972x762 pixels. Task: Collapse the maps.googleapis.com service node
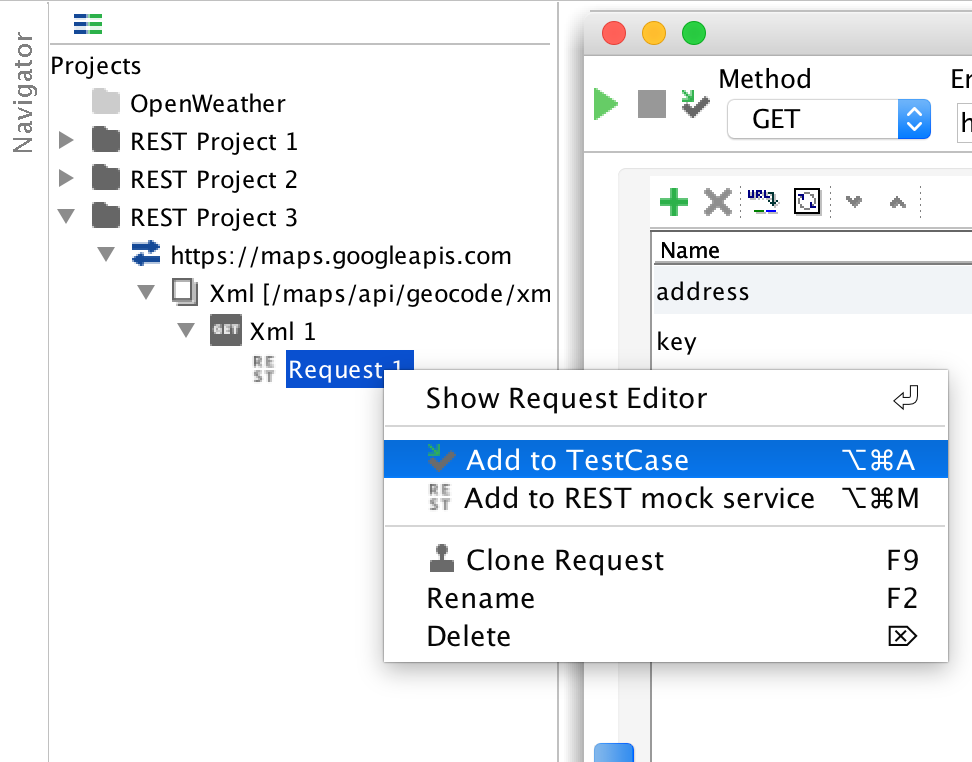[107, 254]
